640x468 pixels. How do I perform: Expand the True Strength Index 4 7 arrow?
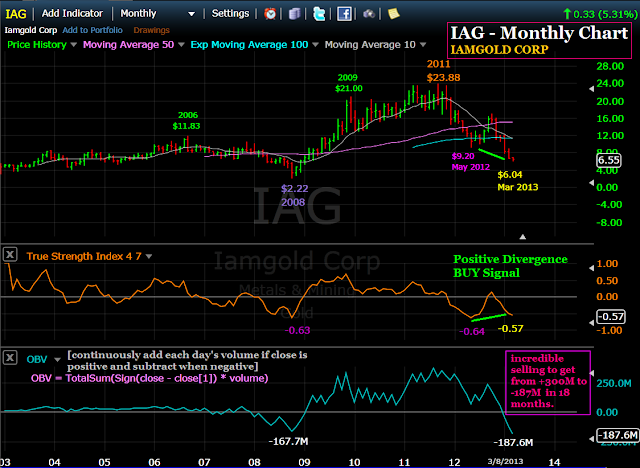(149, 257)
